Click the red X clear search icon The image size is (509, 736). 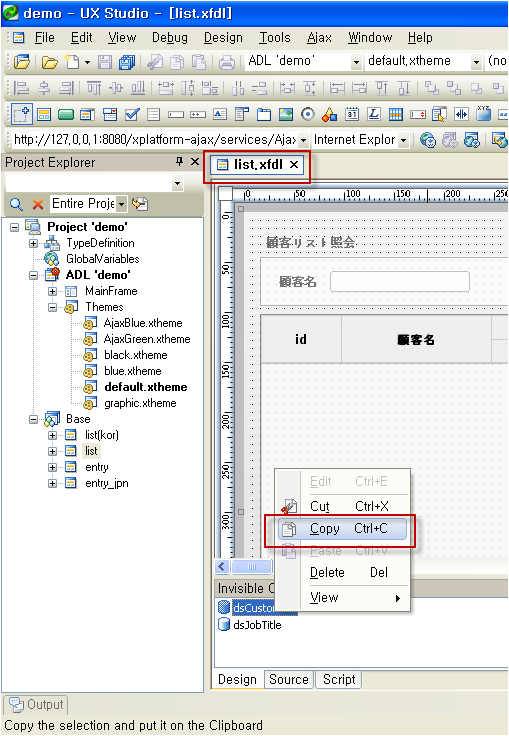tap(38, 204)
